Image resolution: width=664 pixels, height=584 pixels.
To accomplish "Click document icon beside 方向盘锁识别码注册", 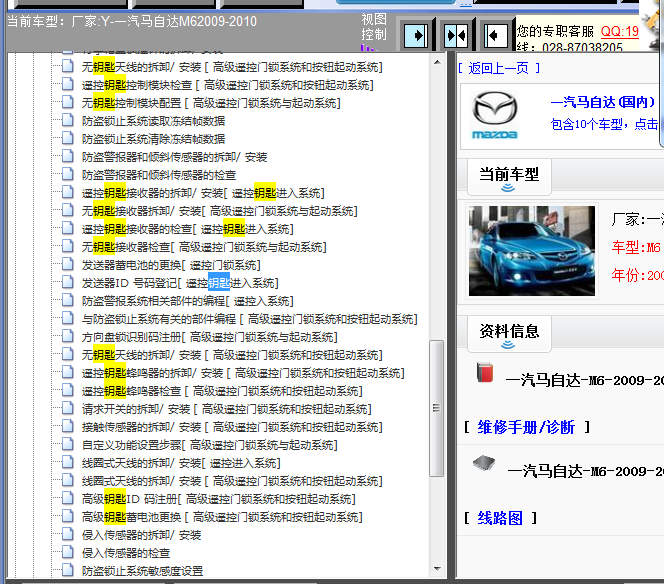I will point(67,336).
